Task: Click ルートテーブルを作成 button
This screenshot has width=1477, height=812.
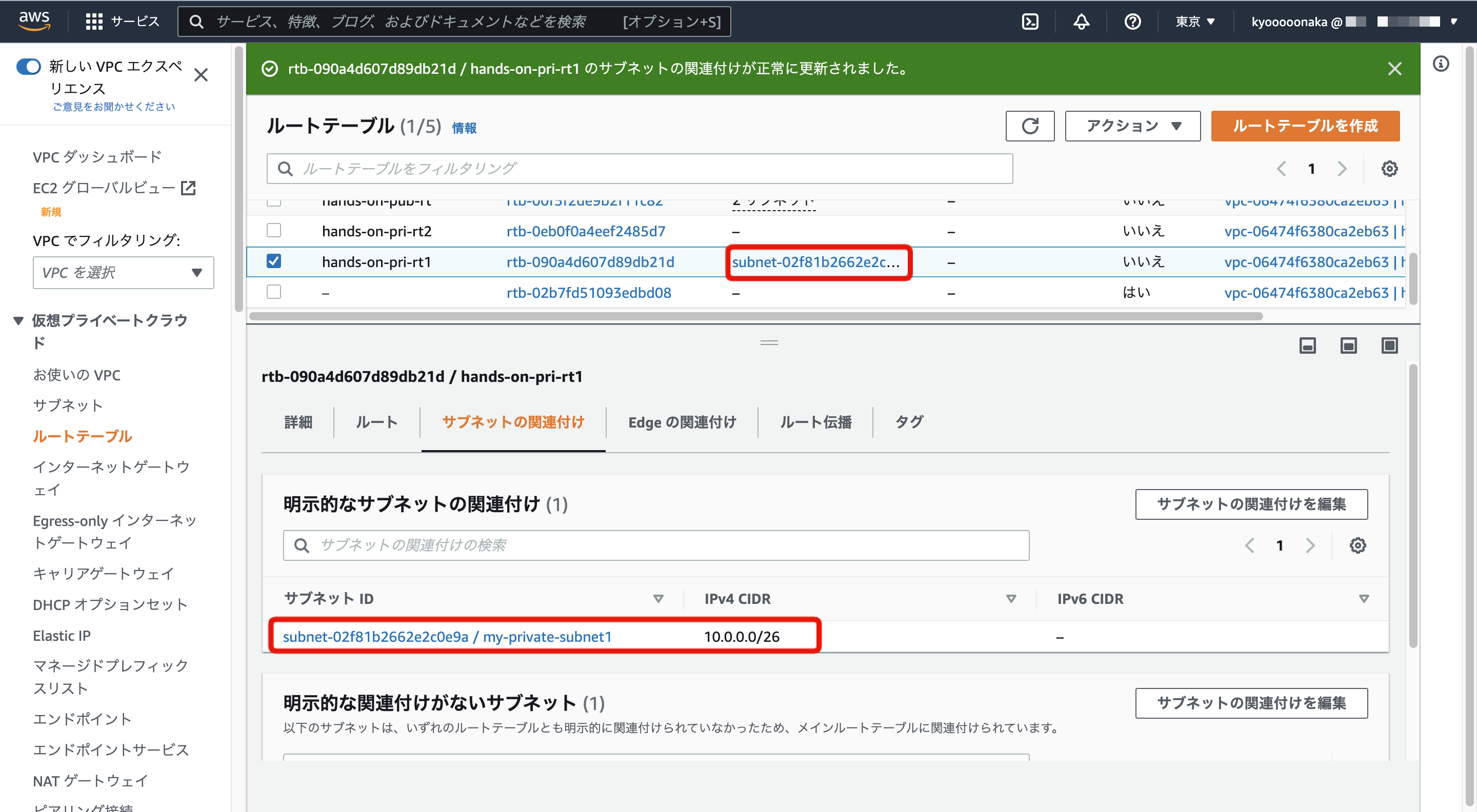Action: point(1305,126)
